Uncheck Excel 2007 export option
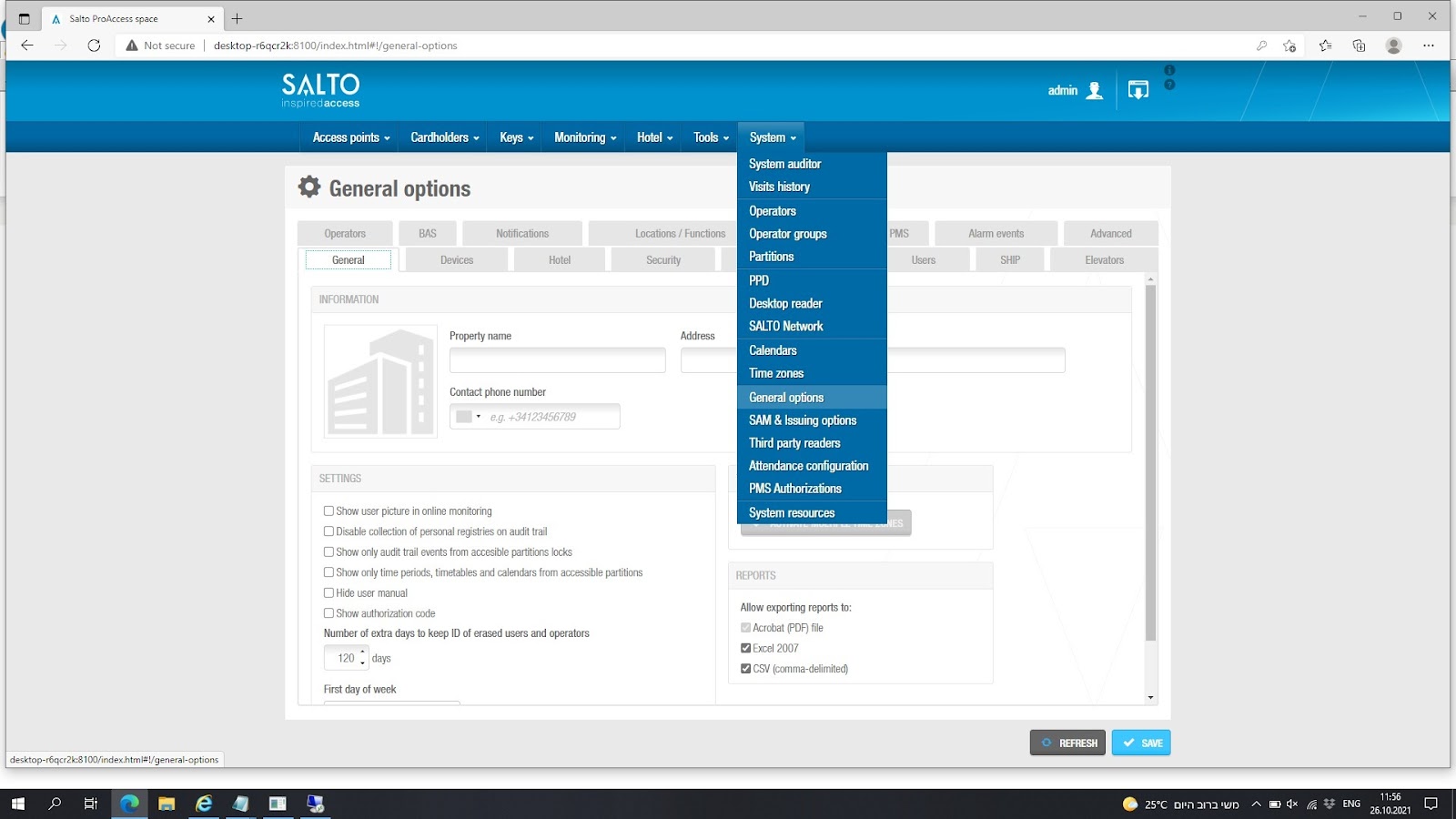Viewport: 1456px width, 819px height. [745, 648]
